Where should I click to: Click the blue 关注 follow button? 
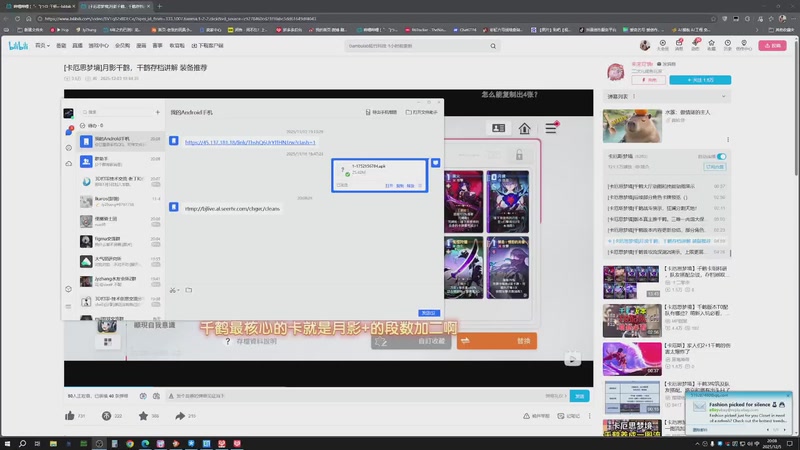pos(700,80)
